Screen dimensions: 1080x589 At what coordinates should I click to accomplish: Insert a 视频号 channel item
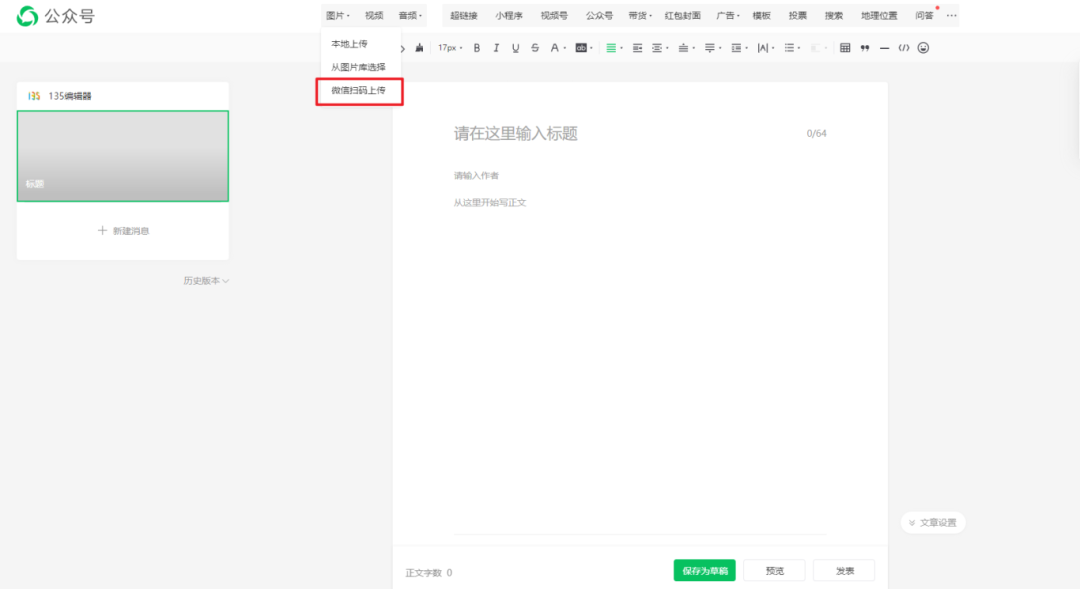[554, 16]
